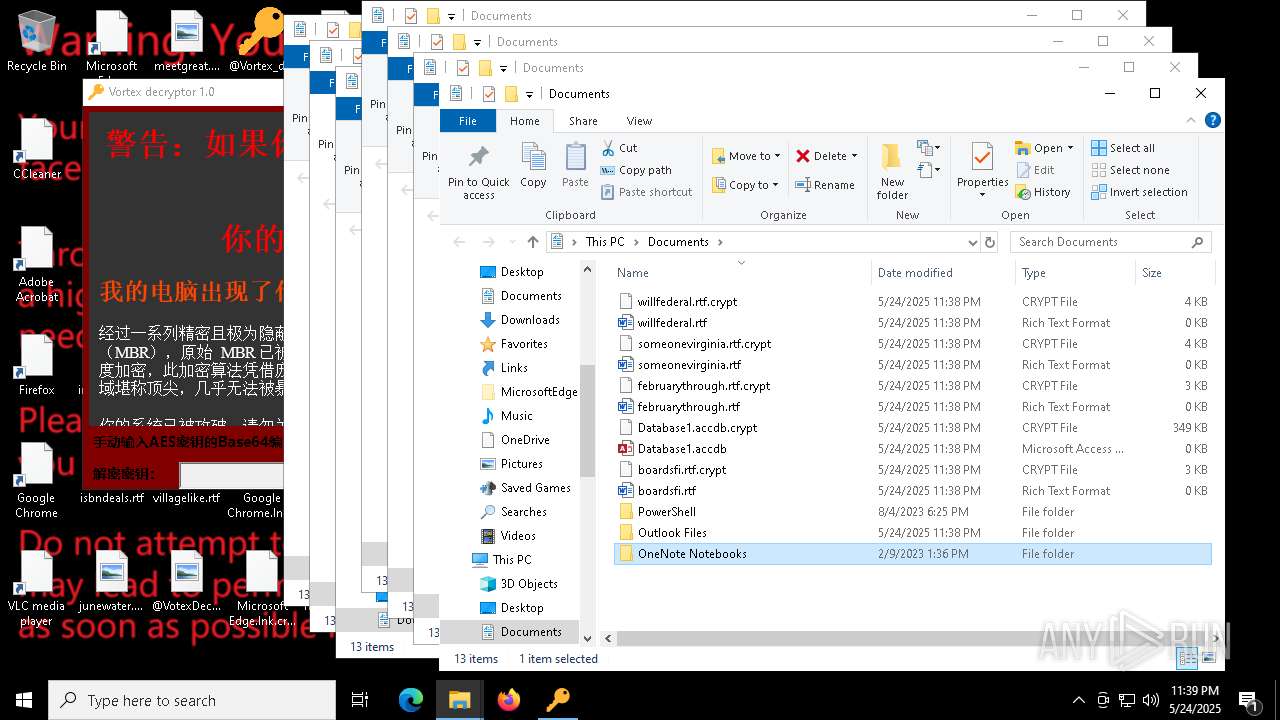
Task: Switch to large icons view button
Action: pos(1208,658)
